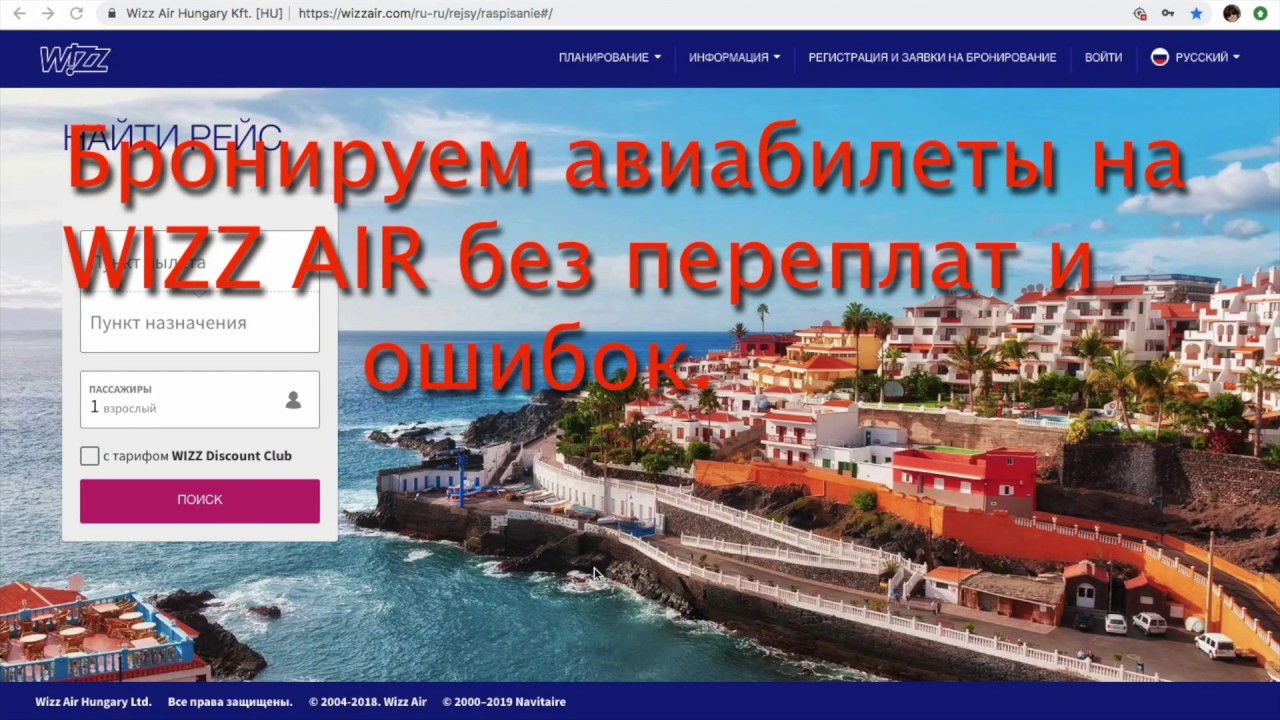The height and width of the screenshot is (720, 1280).
Task: Expand the Информация menu
Action: (x=735, y=57)
